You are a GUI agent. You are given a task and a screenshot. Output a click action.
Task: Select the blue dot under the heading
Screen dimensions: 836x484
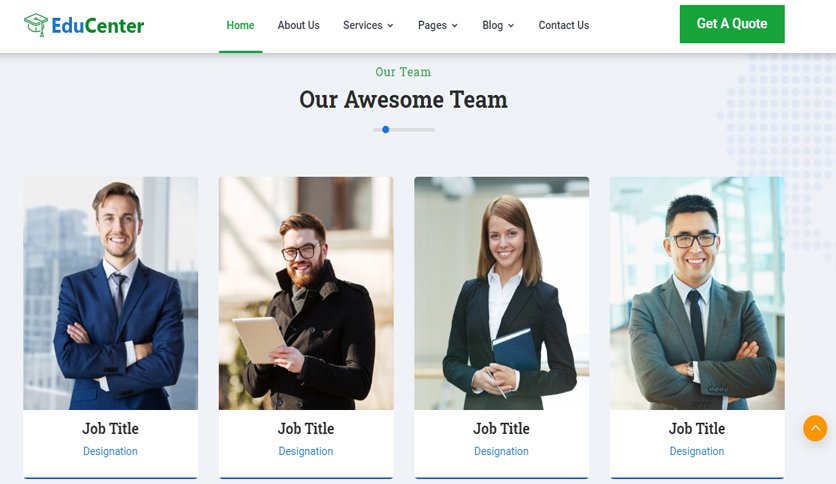coord(385,130)
